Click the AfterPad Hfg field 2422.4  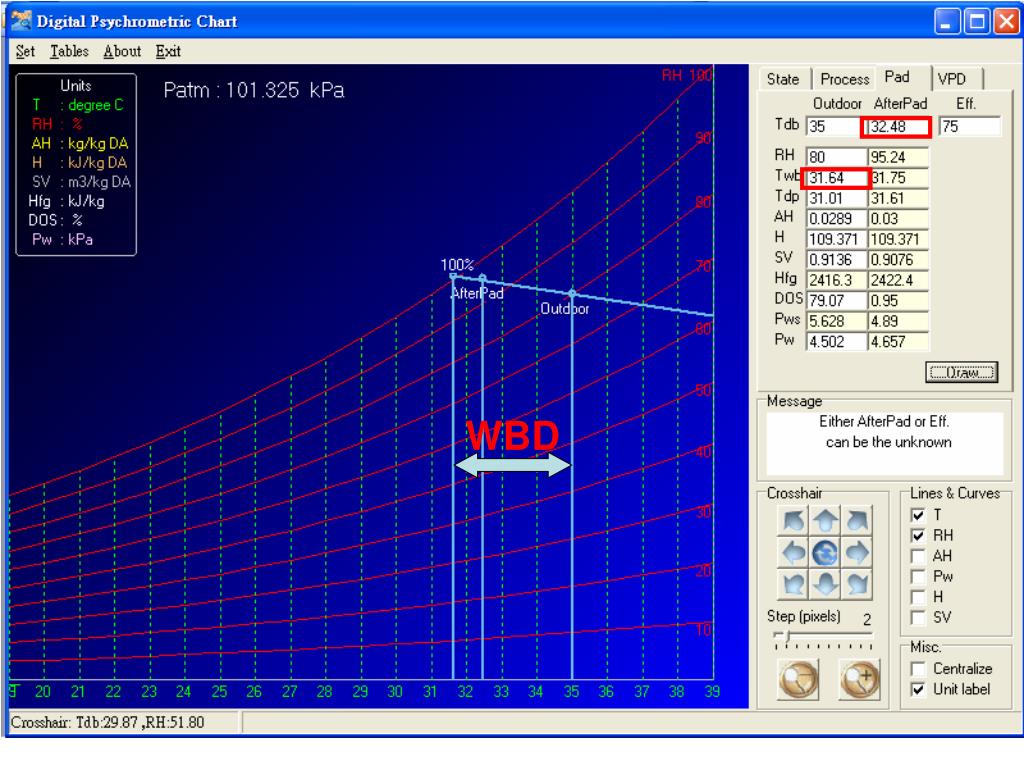click(898, 281)
